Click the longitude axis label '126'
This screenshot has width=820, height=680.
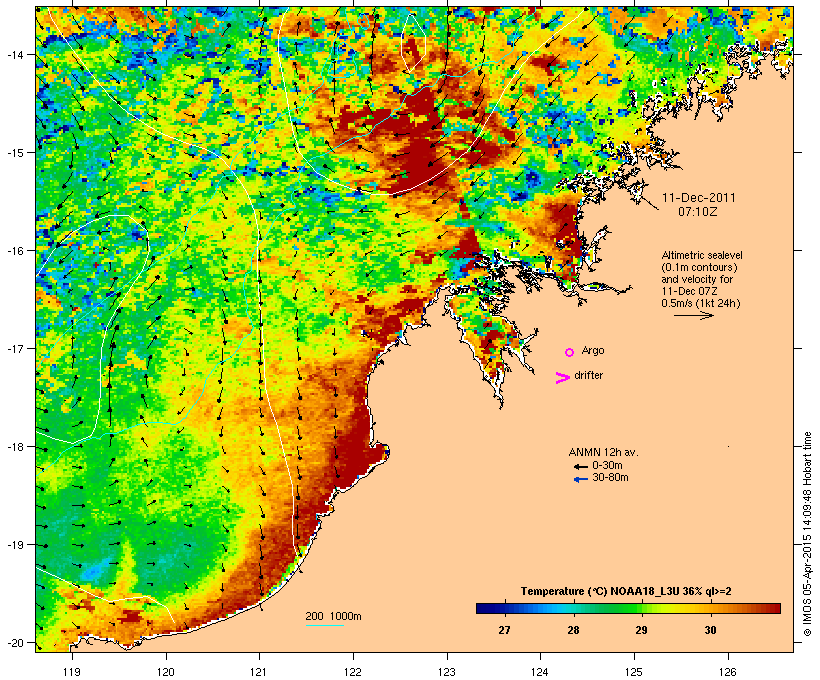point(728,672)
